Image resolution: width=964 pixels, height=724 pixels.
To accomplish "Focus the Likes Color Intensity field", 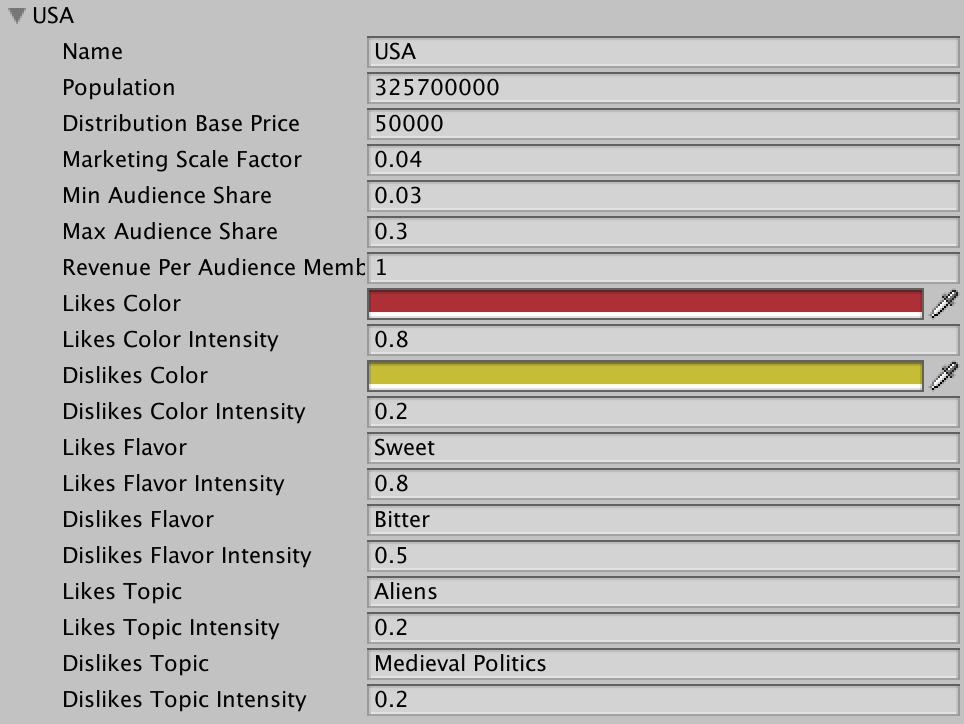I will pyautogui.click(x=663, y=340).
